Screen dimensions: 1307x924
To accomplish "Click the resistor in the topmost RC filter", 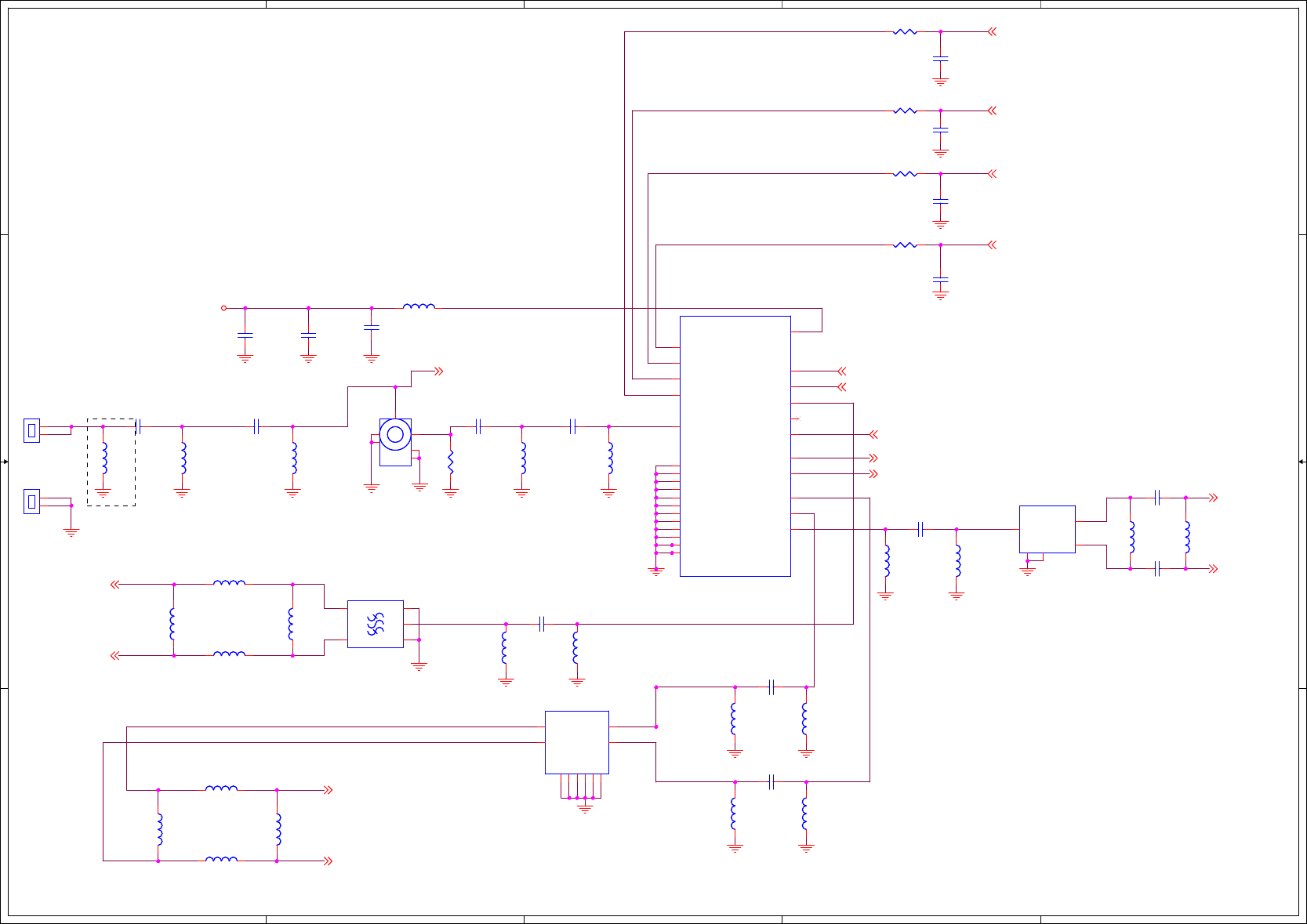I will tap(905, 32).
